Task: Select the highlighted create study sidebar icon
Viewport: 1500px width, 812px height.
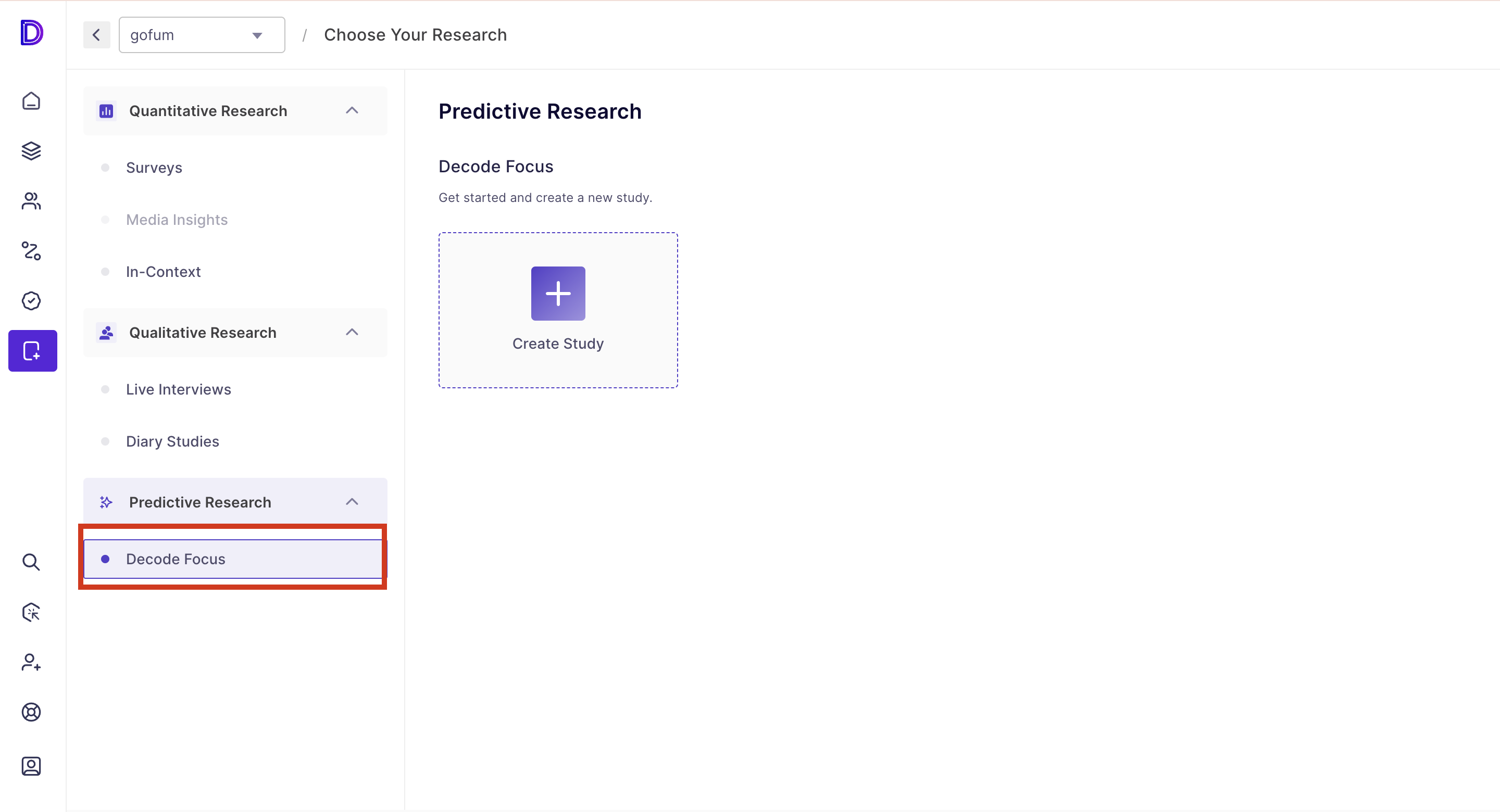Action: click(x=33, y=350)
